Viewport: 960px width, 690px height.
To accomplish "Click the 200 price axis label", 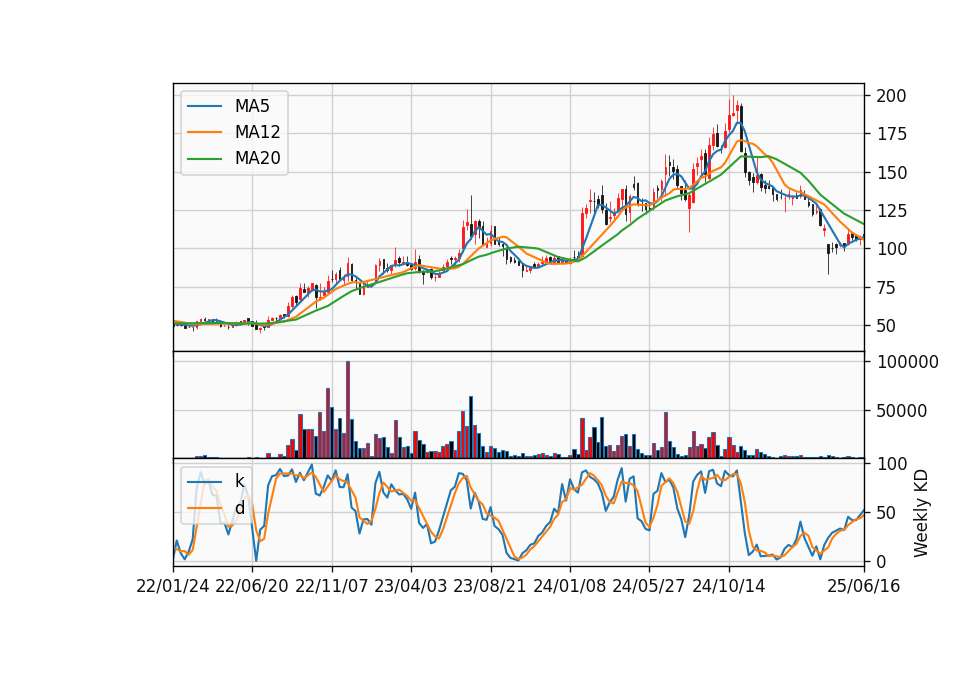I will [891, 96].
